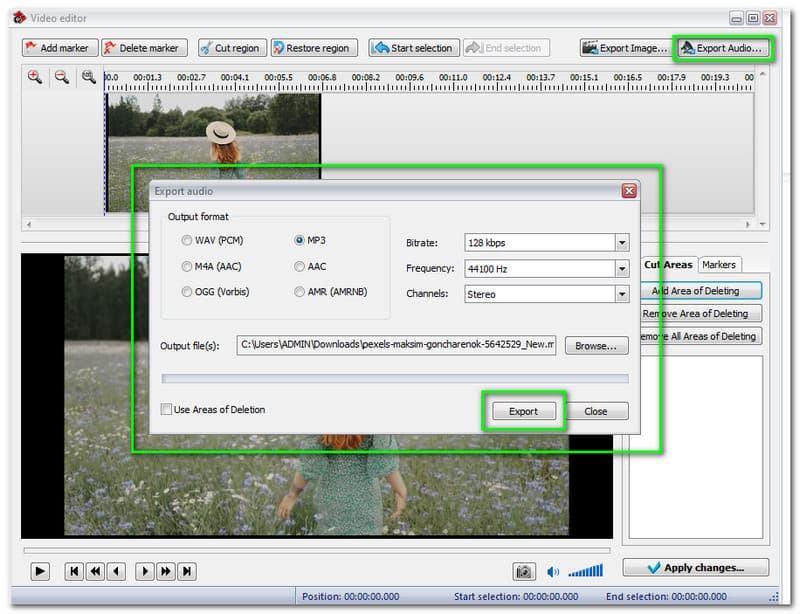This screenshot has width=800, height=614.
Task: Open the Export Image dialog
Action: [x=626, y=48]
